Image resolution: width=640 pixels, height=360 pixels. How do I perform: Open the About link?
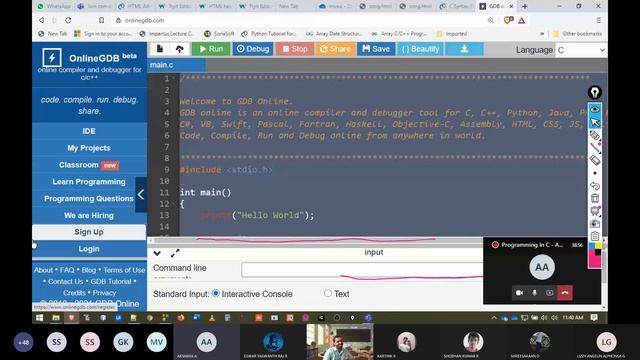click(x=43, y=270)
